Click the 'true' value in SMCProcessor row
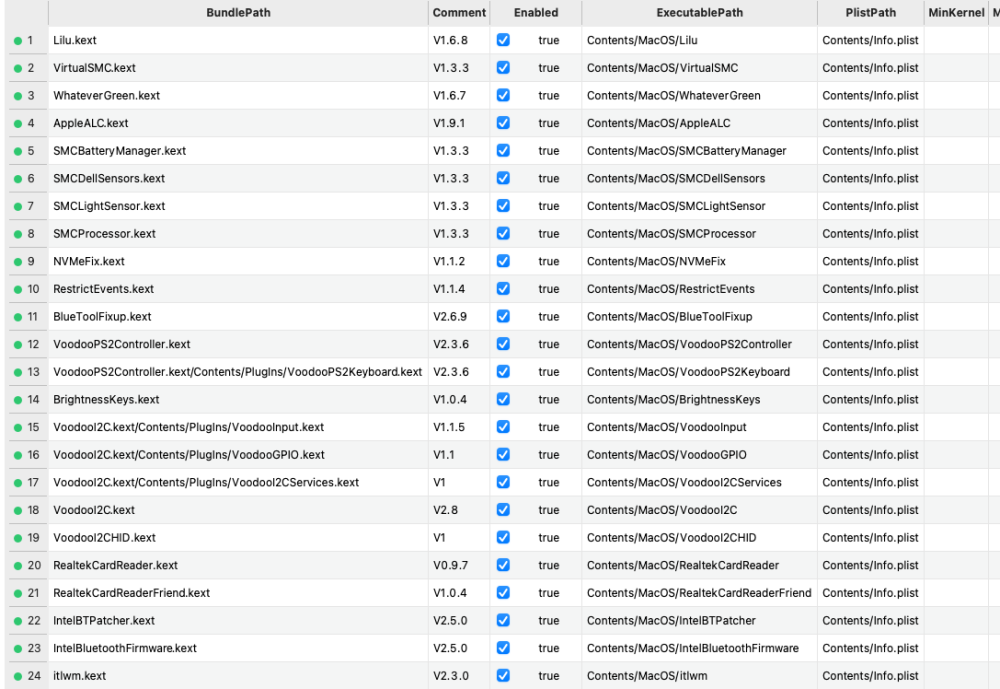The width and height of the screenshot is (1000, 689). coord(548,233)
